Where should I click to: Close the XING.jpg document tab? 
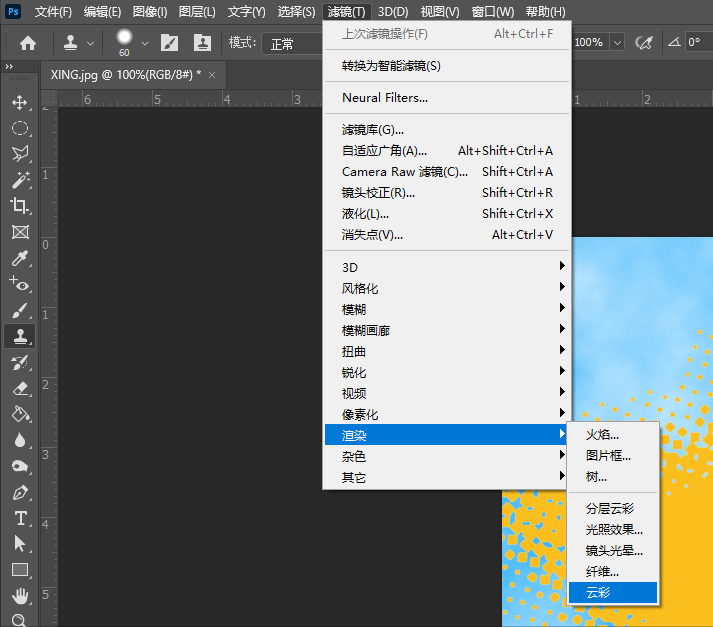212,75
